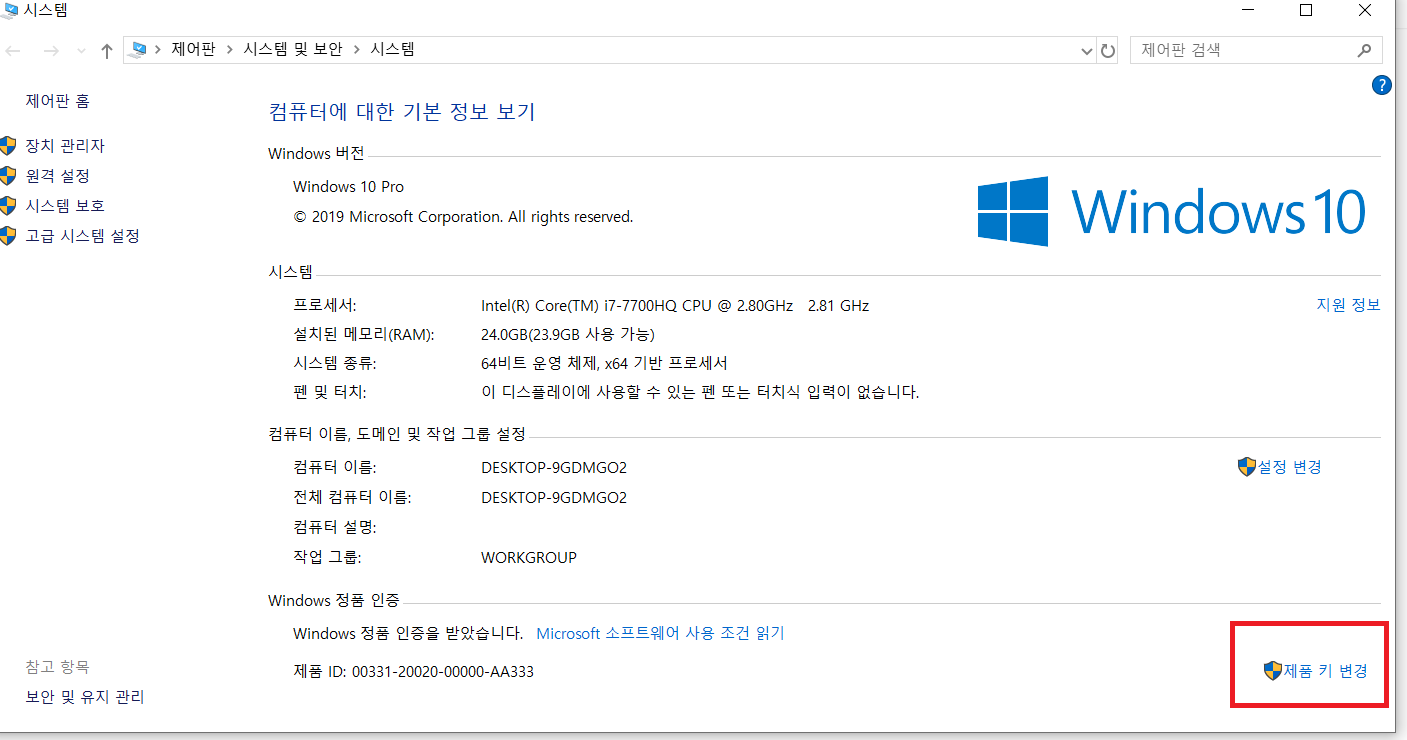The height and width of the screenshot is (740, 1407).
Task: Click the system icon in title bar
Action: pyautogui.click(x=9, y=11)
